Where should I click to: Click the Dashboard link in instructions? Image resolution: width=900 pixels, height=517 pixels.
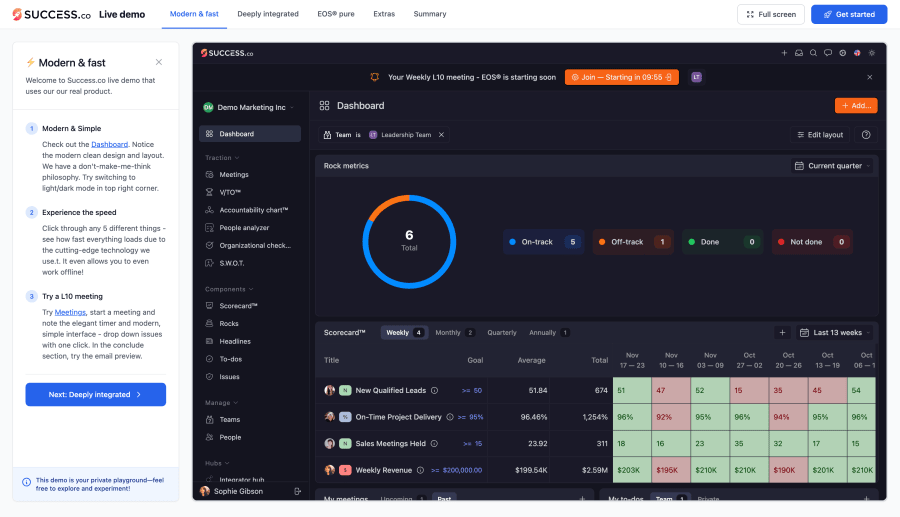click(110, 145)
